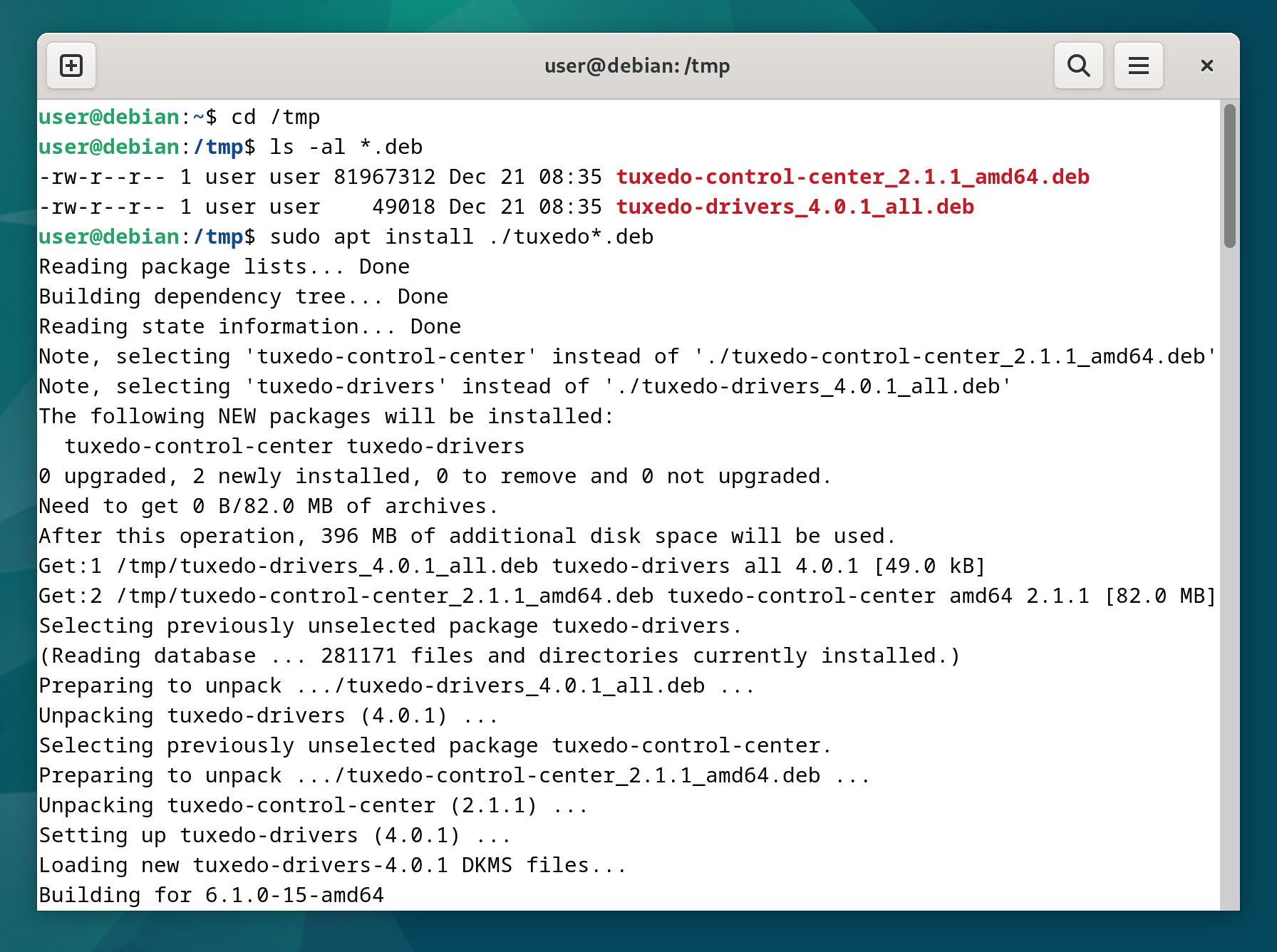Click 'sudo apt install ./tuxedo*.deb' command
The image size is (1277, 952).
click(462, 237)
